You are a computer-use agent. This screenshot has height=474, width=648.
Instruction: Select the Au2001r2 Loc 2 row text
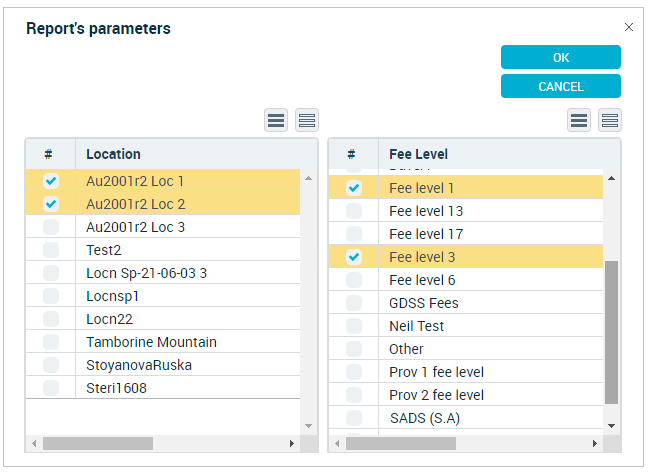tap(136, 204)
